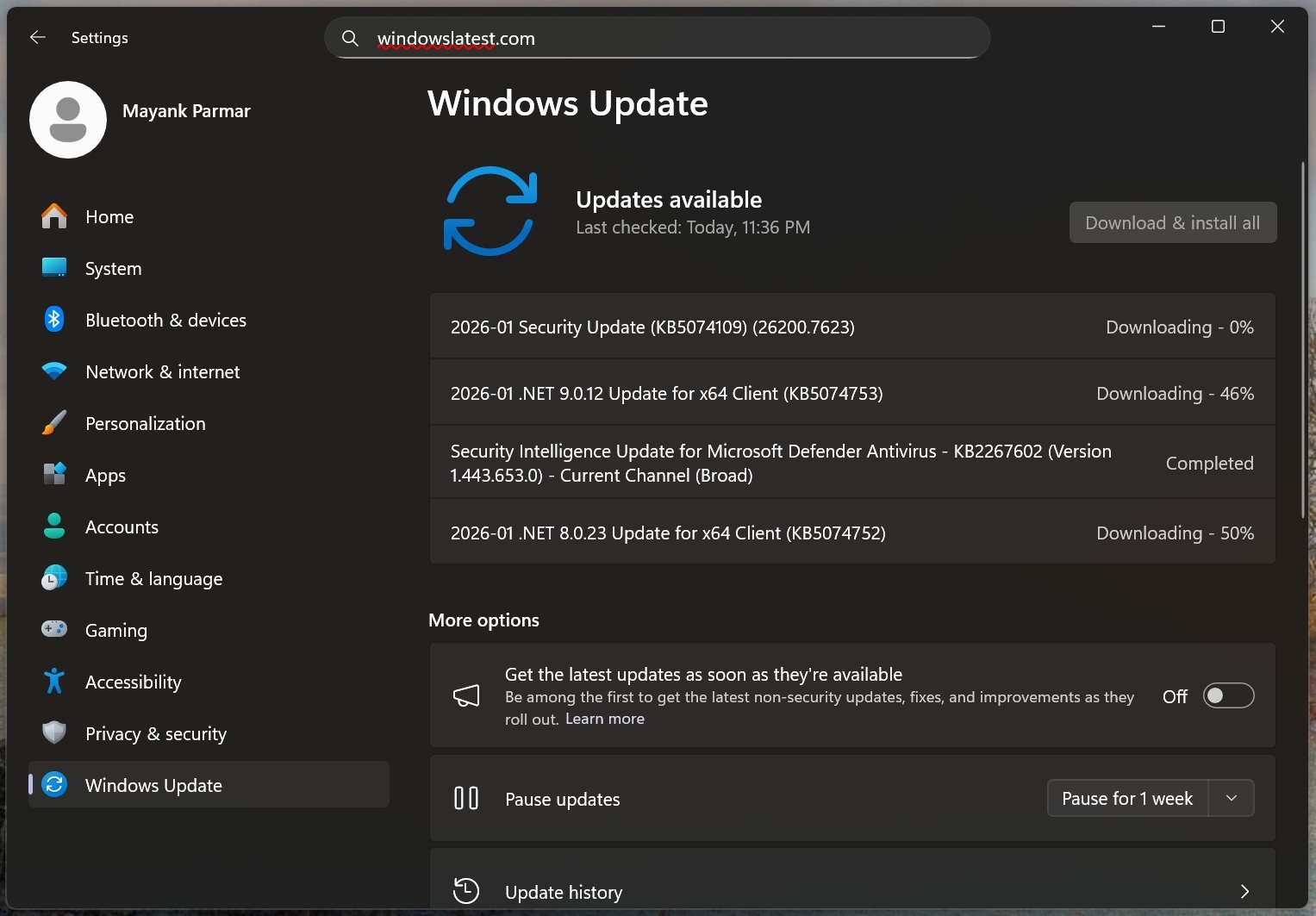The height and width of the screenshot is (916, 1316).
Task: Open the Accounts section
Action: (x=121, y=526)
